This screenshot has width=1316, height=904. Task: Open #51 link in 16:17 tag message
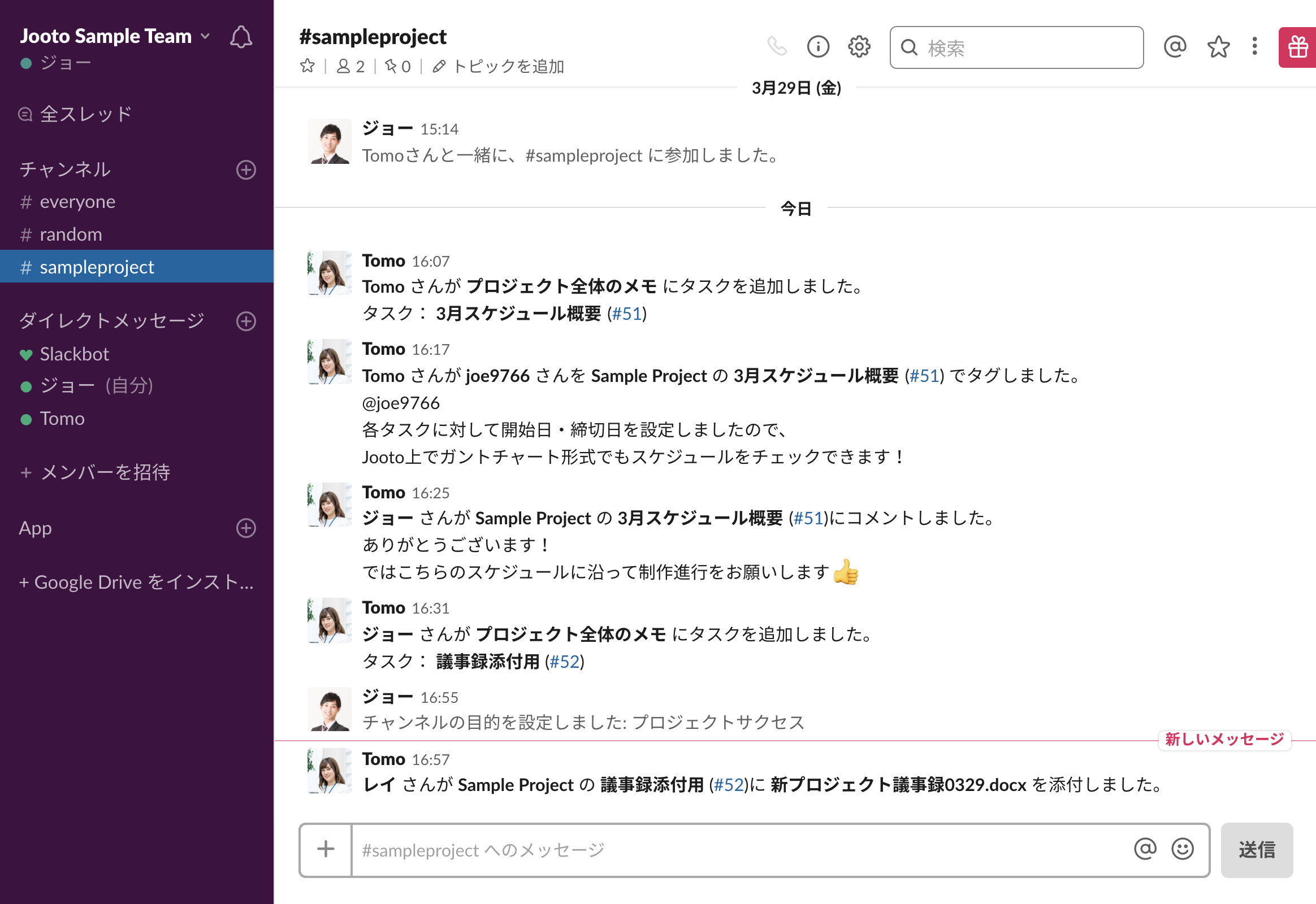(x=924, y=376)
